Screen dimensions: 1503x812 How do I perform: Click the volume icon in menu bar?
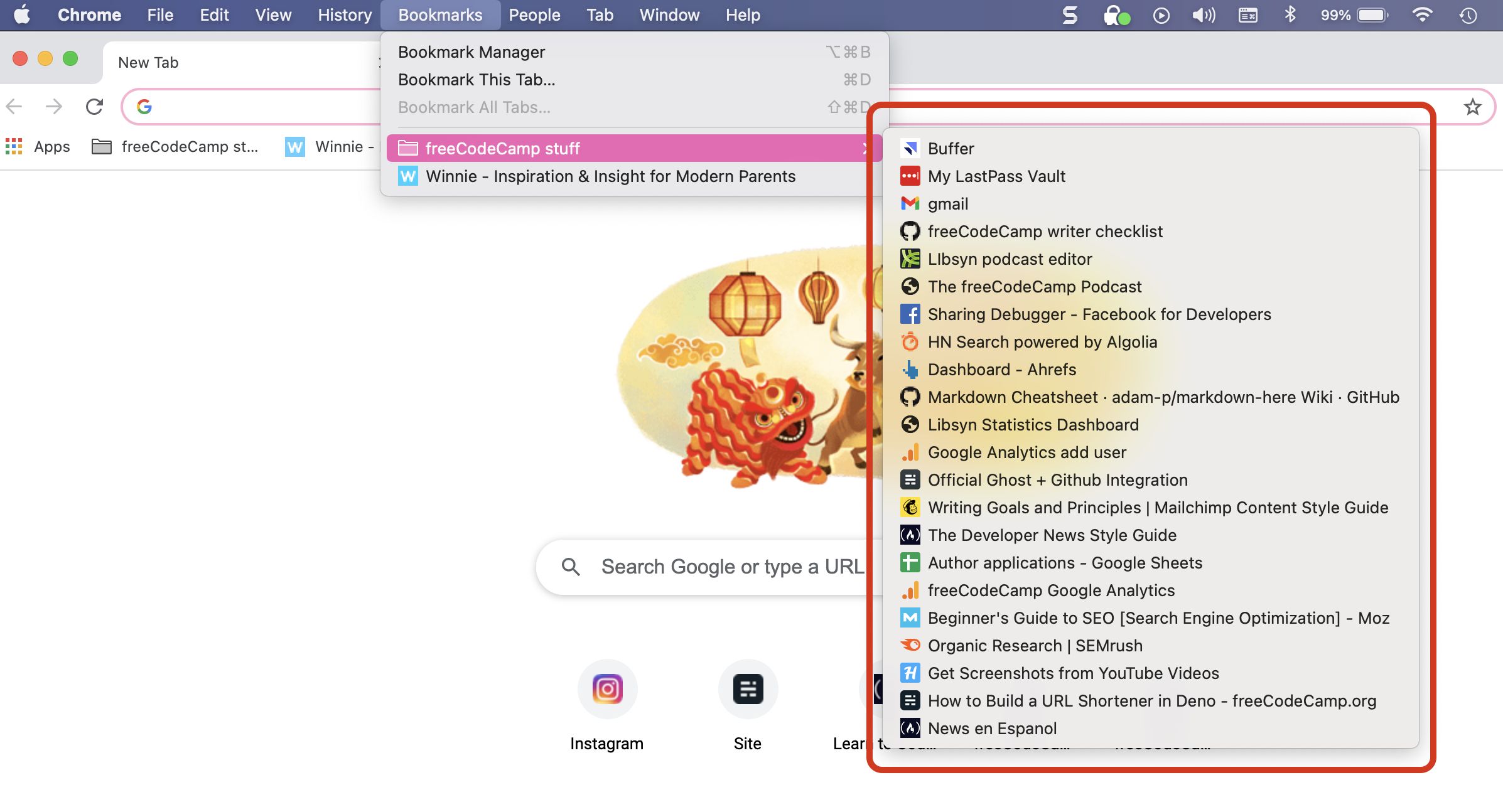(1204, 15)
